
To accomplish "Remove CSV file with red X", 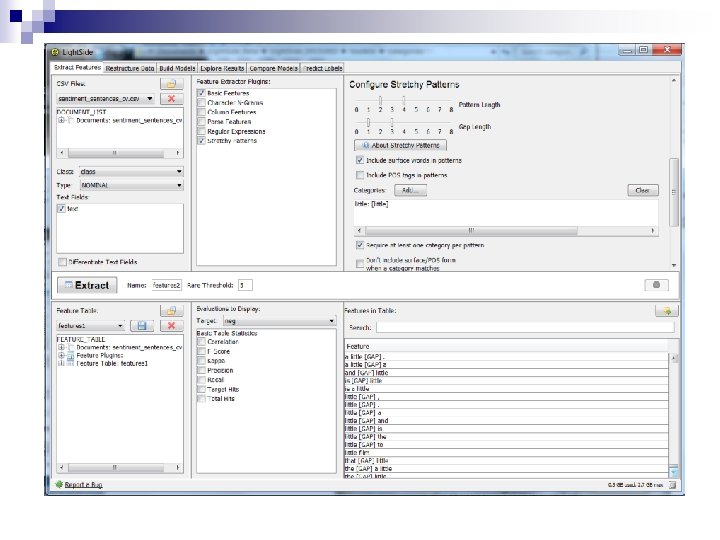I will [x=171, y=99].
